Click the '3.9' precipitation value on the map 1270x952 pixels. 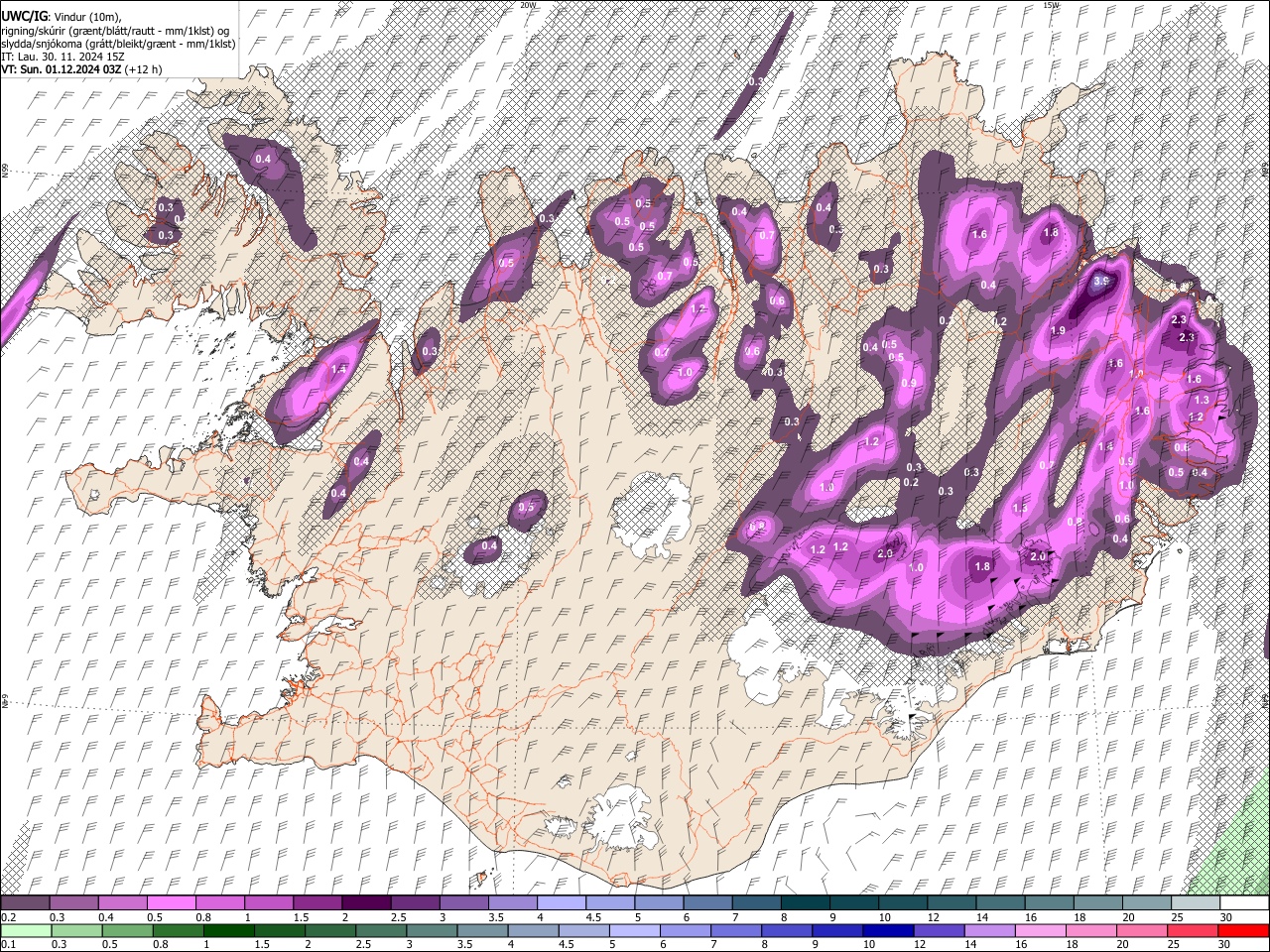pyautogui.click(x=1101, y=281)
